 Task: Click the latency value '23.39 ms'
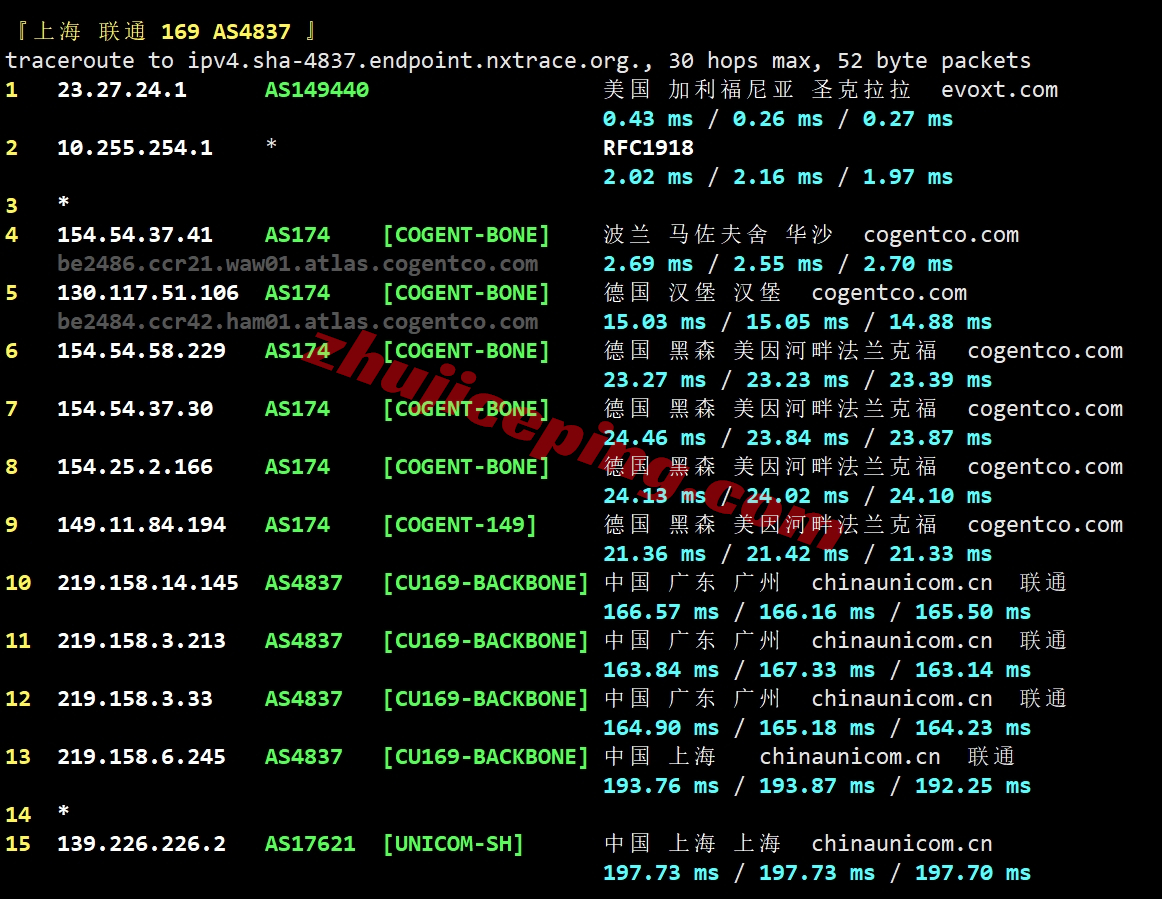coord(940,380)
